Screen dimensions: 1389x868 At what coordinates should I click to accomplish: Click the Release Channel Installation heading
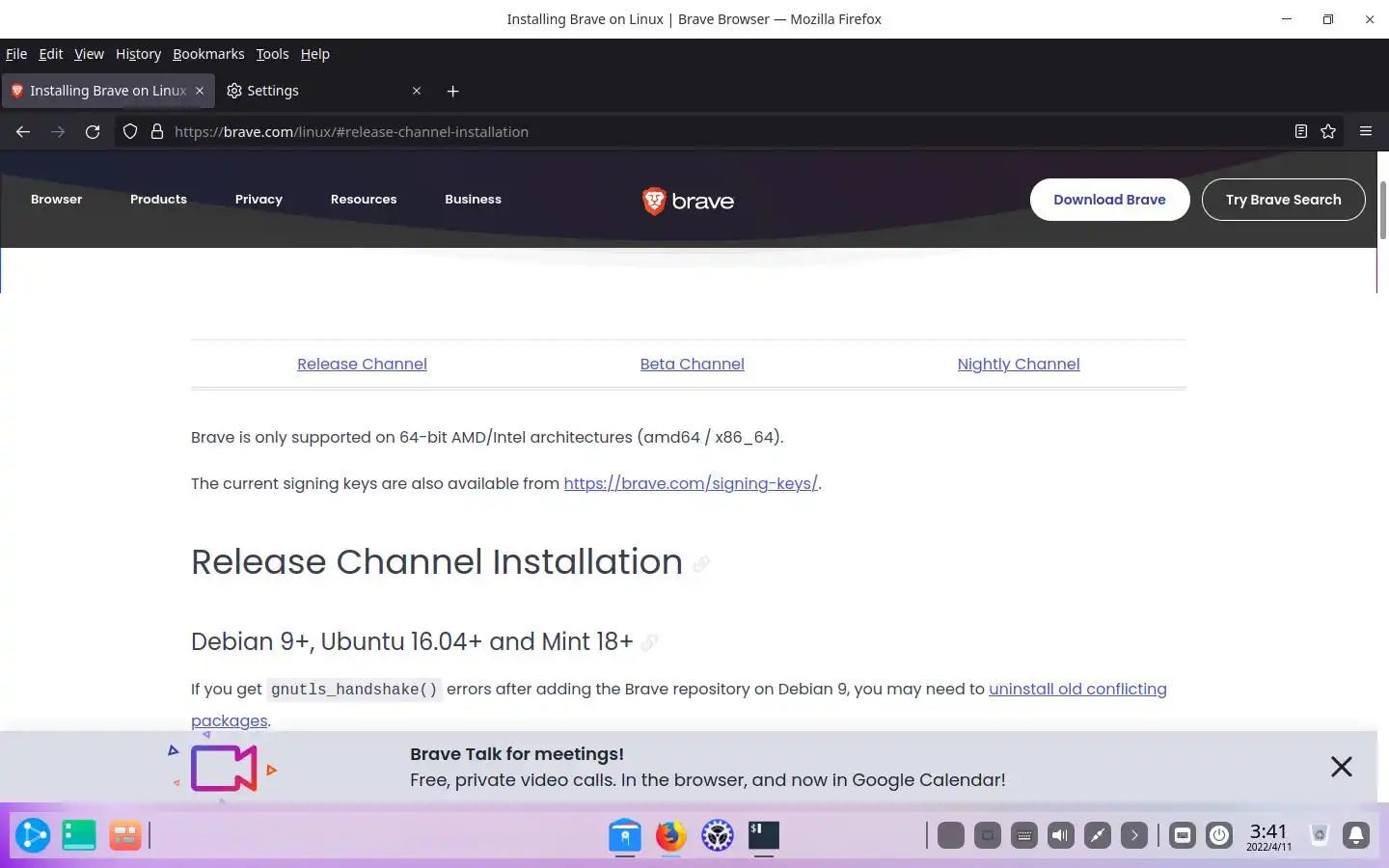coord(436,562)
